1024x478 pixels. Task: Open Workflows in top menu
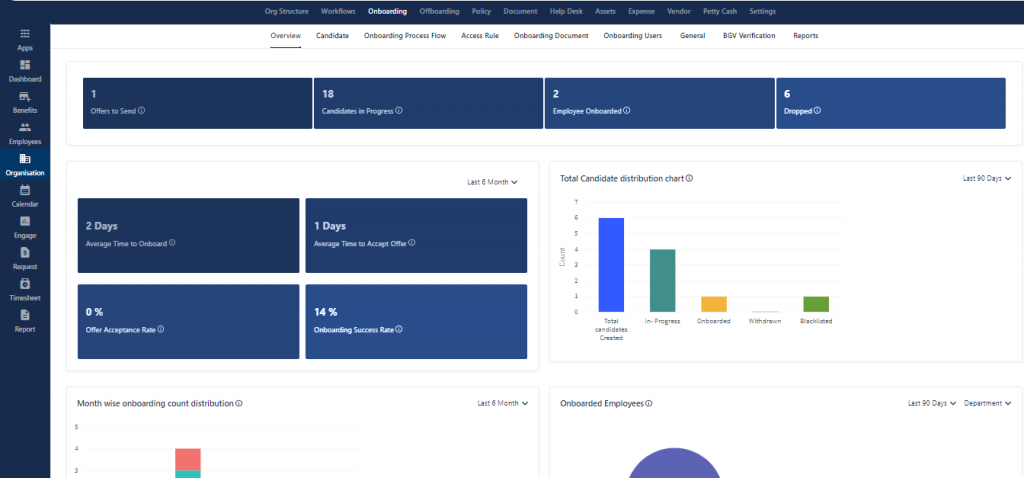coord(338,12)
